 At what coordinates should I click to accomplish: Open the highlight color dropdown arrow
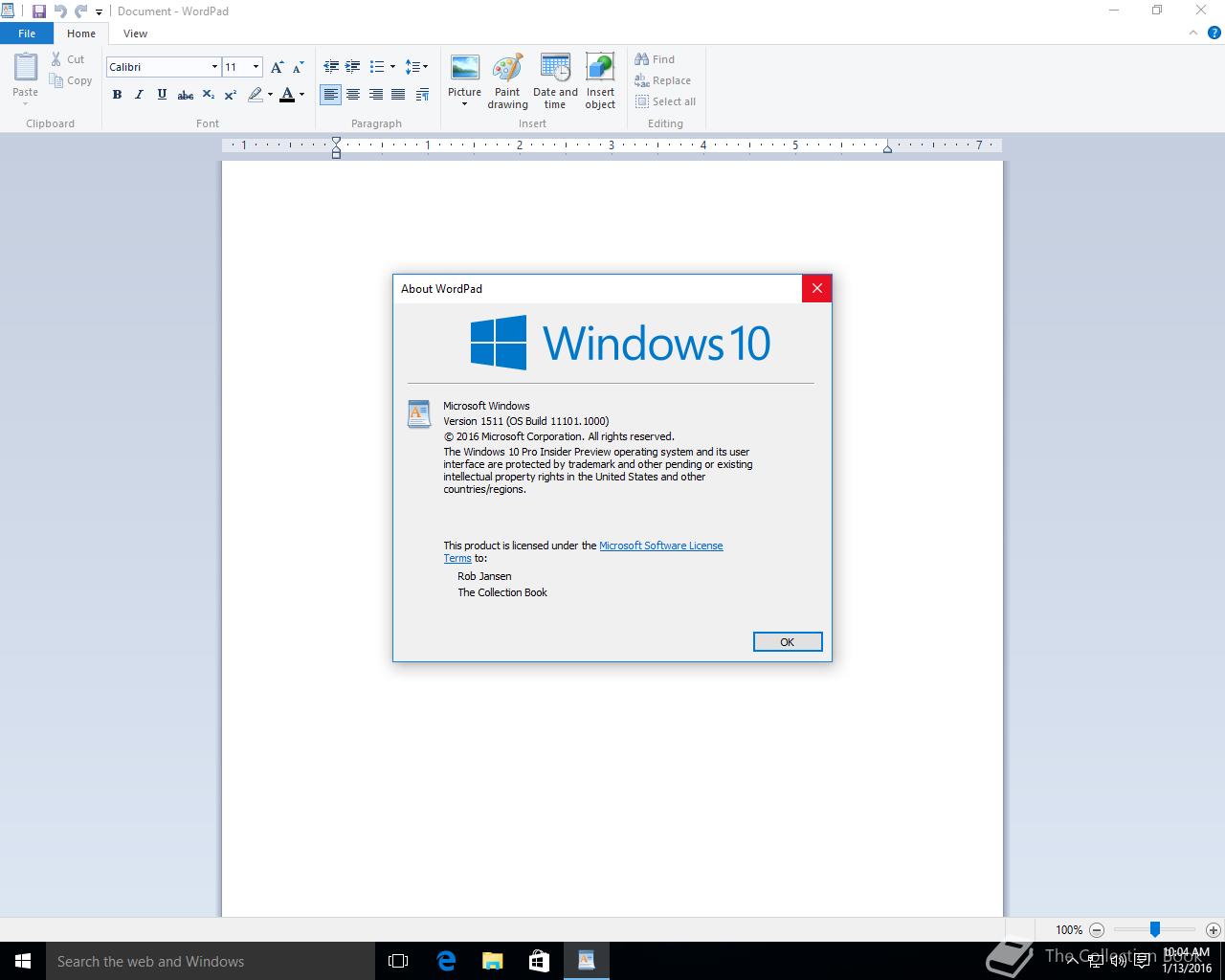(x=270, y=95)
